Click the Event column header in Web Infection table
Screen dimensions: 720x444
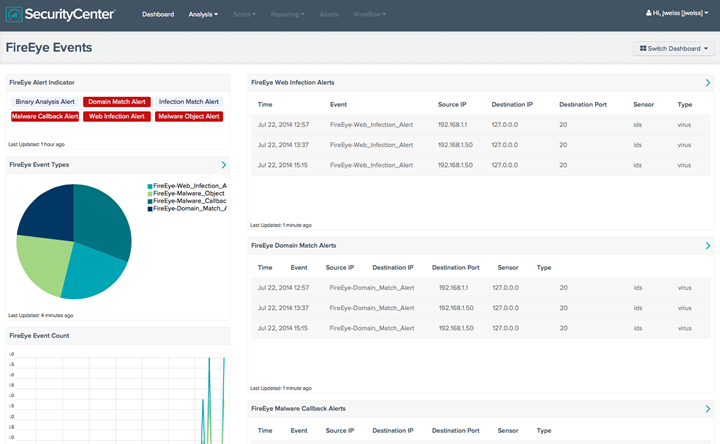click(338, 105)
